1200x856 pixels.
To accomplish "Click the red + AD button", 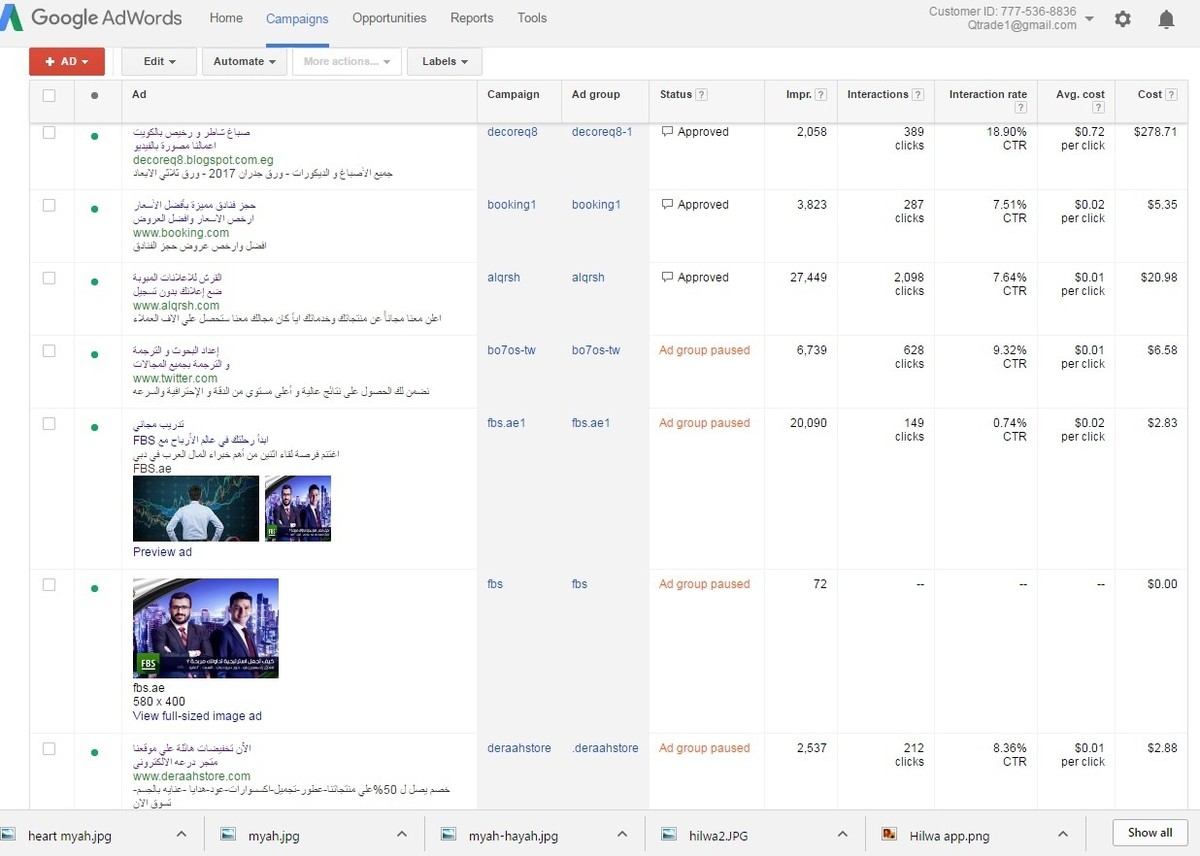I will point(67,61).
